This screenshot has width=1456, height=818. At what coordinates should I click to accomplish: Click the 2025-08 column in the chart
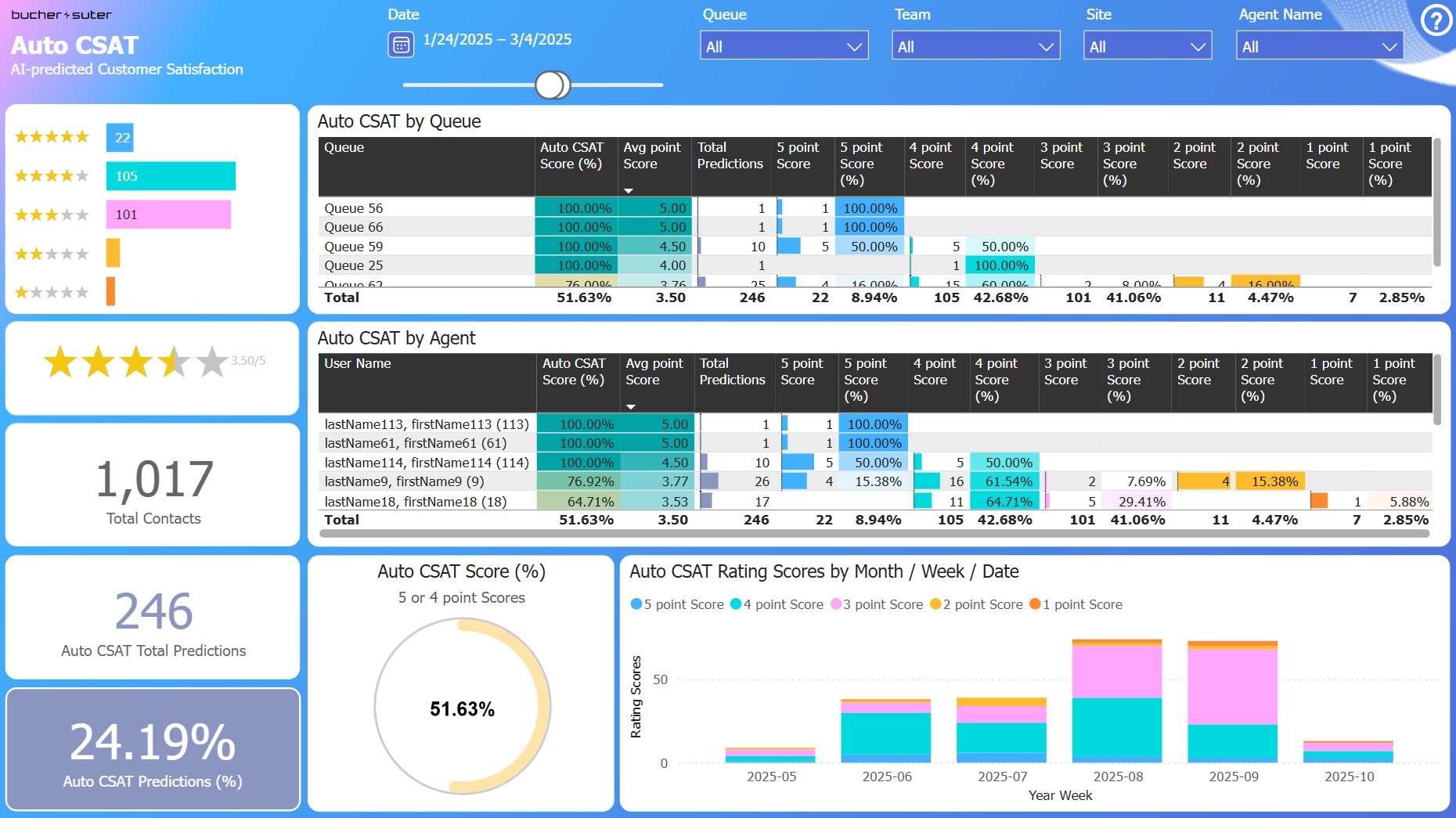[x=1117, y=701]
